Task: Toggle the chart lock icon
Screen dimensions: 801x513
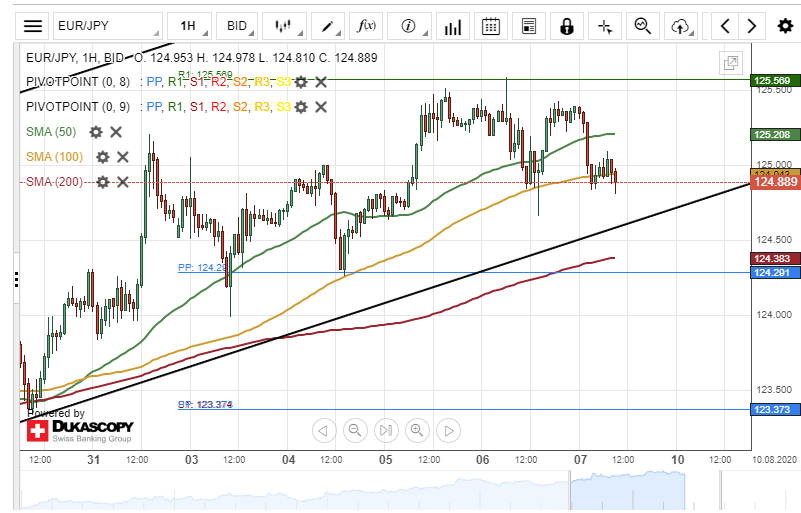Action: [567, 26]
